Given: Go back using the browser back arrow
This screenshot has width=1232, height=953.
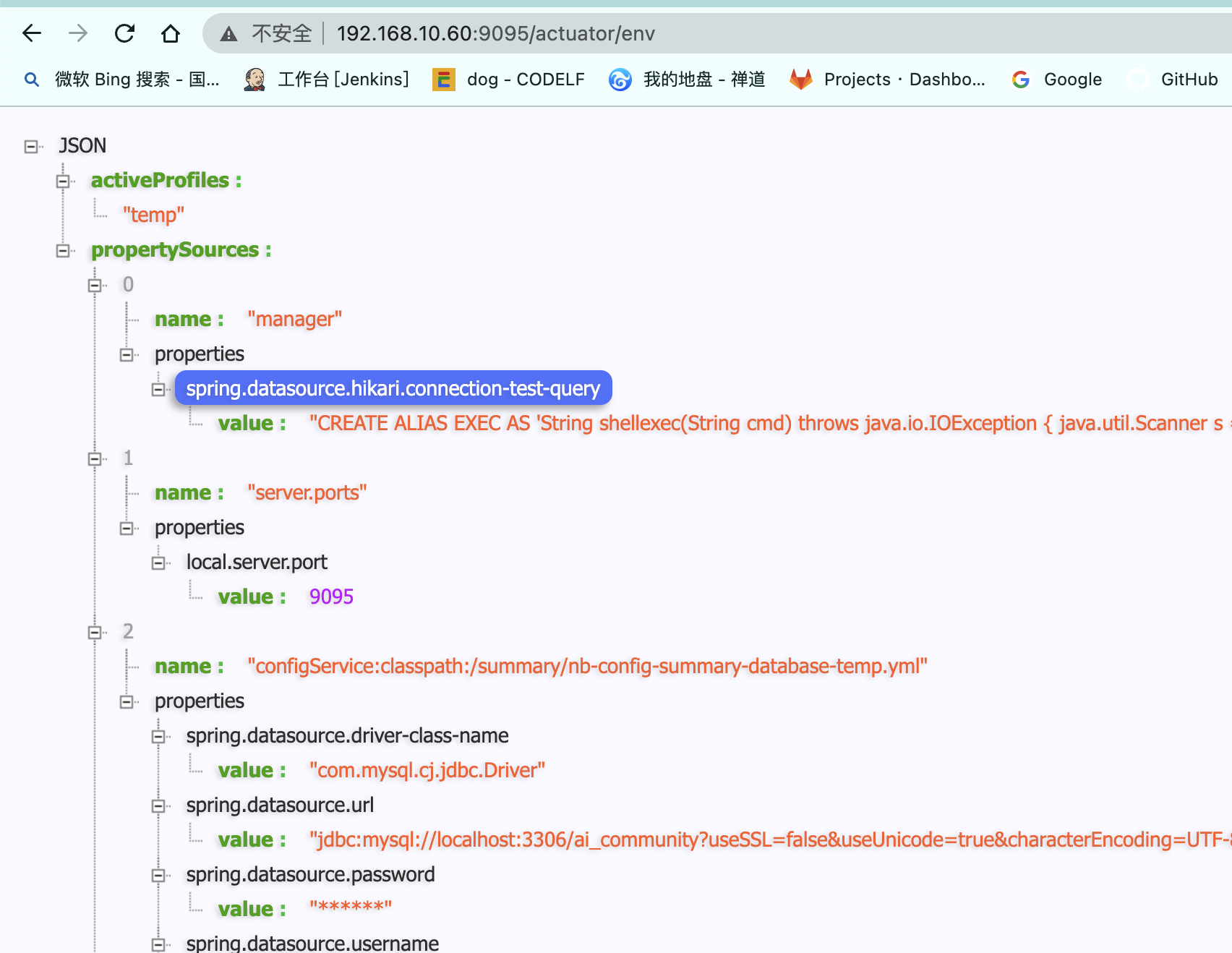Looking at the screenshot, I should click(32, 33).
